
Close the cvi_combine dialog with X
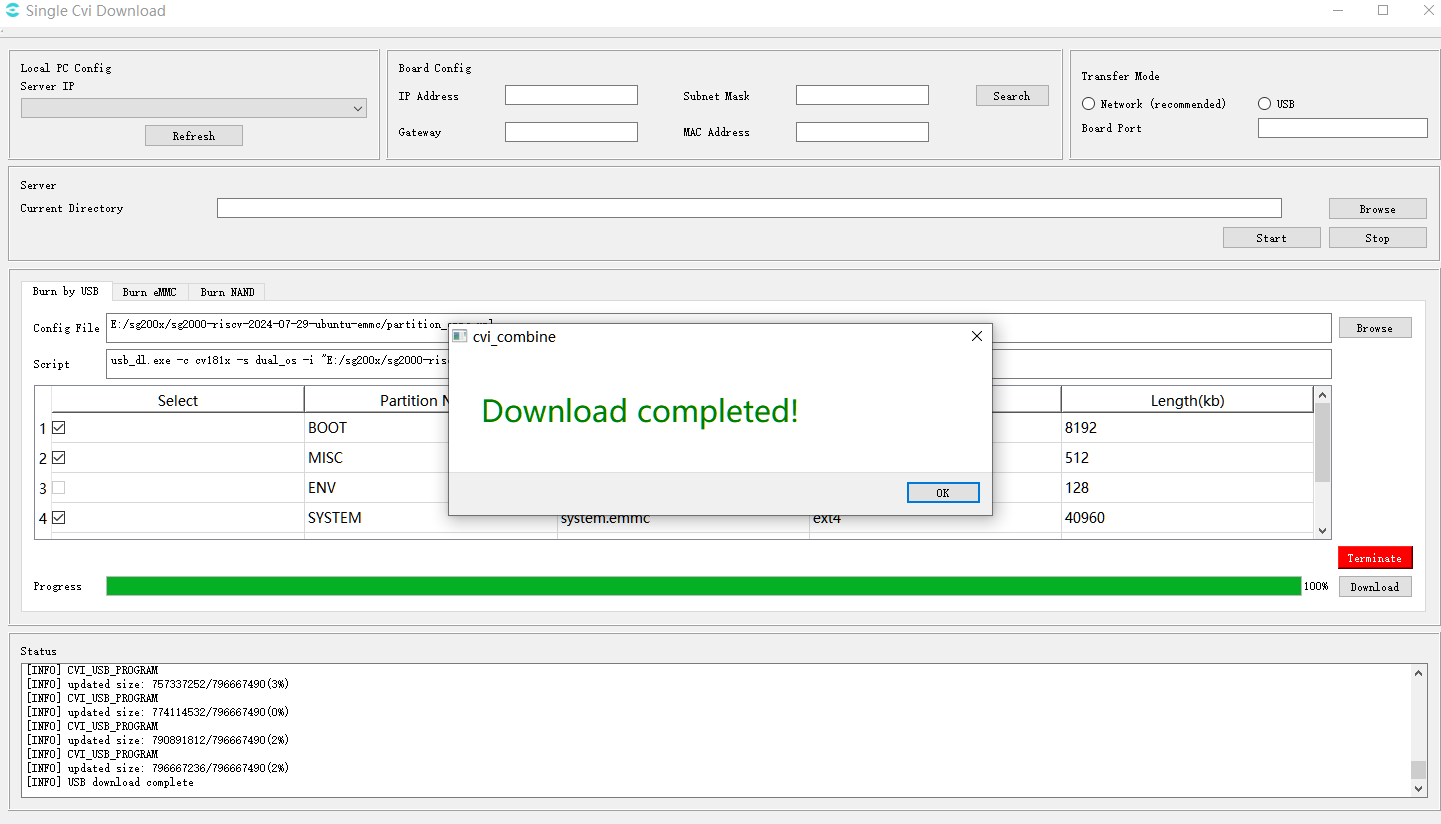point(977,336)
